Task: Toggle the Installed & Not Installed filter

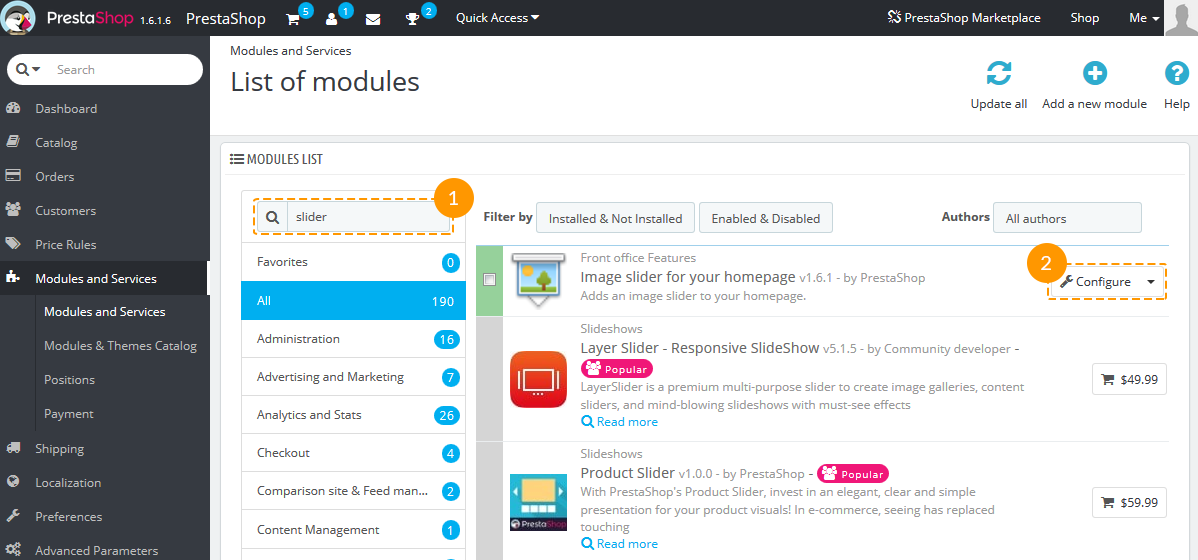Action: coord(615,218)
